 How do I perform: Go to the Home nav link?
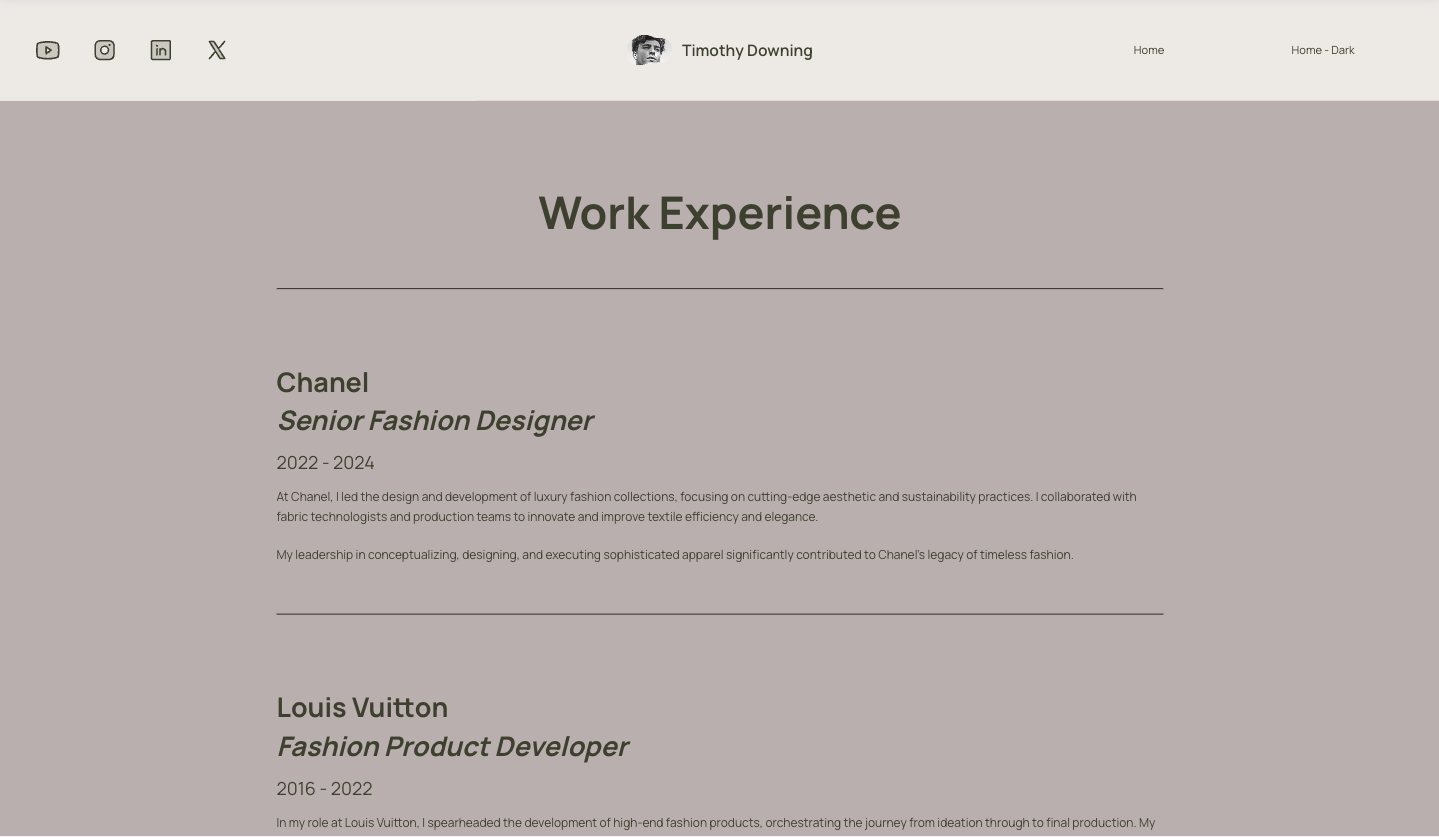(x=1148, y=50)
